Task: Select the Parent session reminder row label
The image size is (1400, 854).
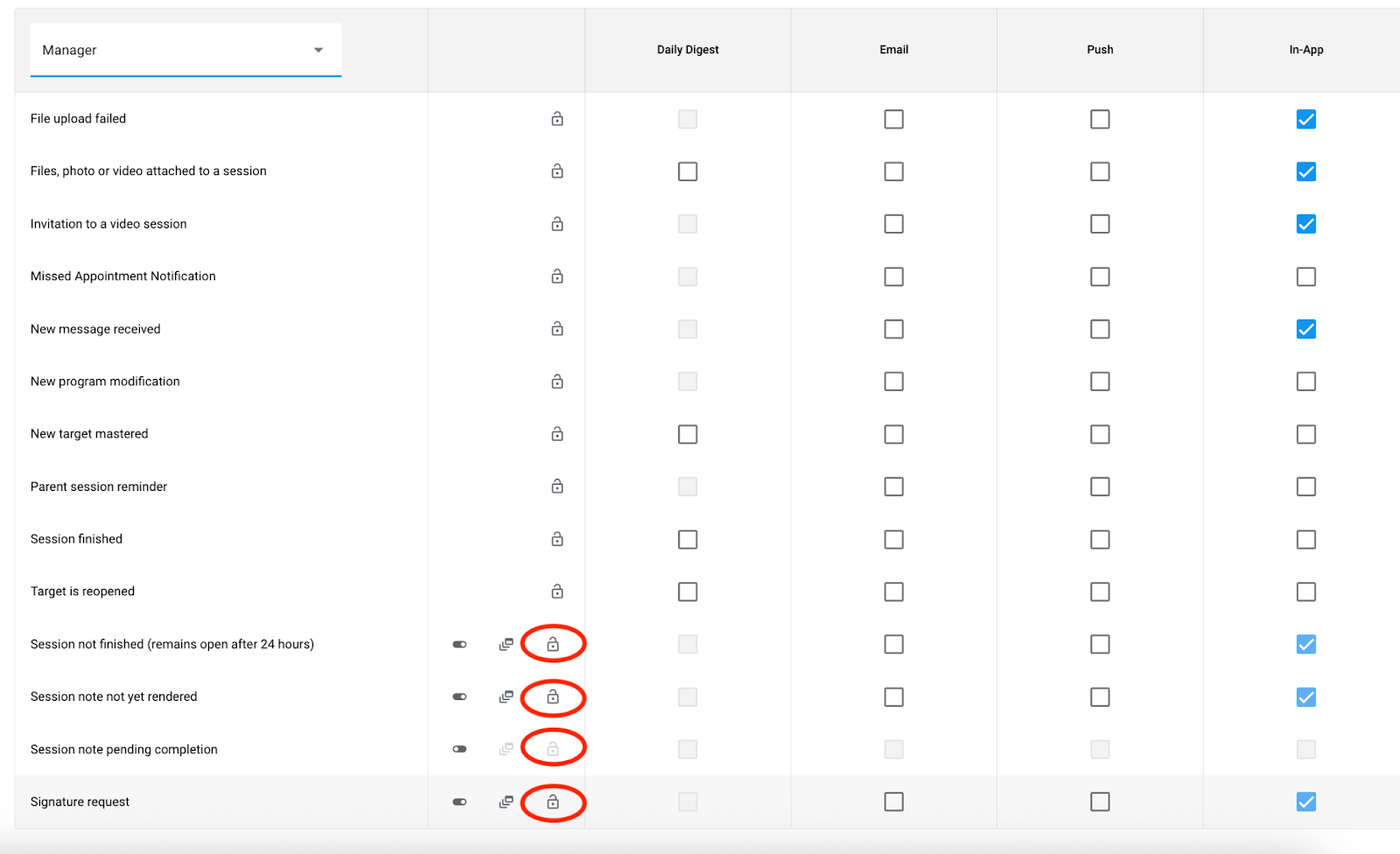Action: [x=99, y=486]
